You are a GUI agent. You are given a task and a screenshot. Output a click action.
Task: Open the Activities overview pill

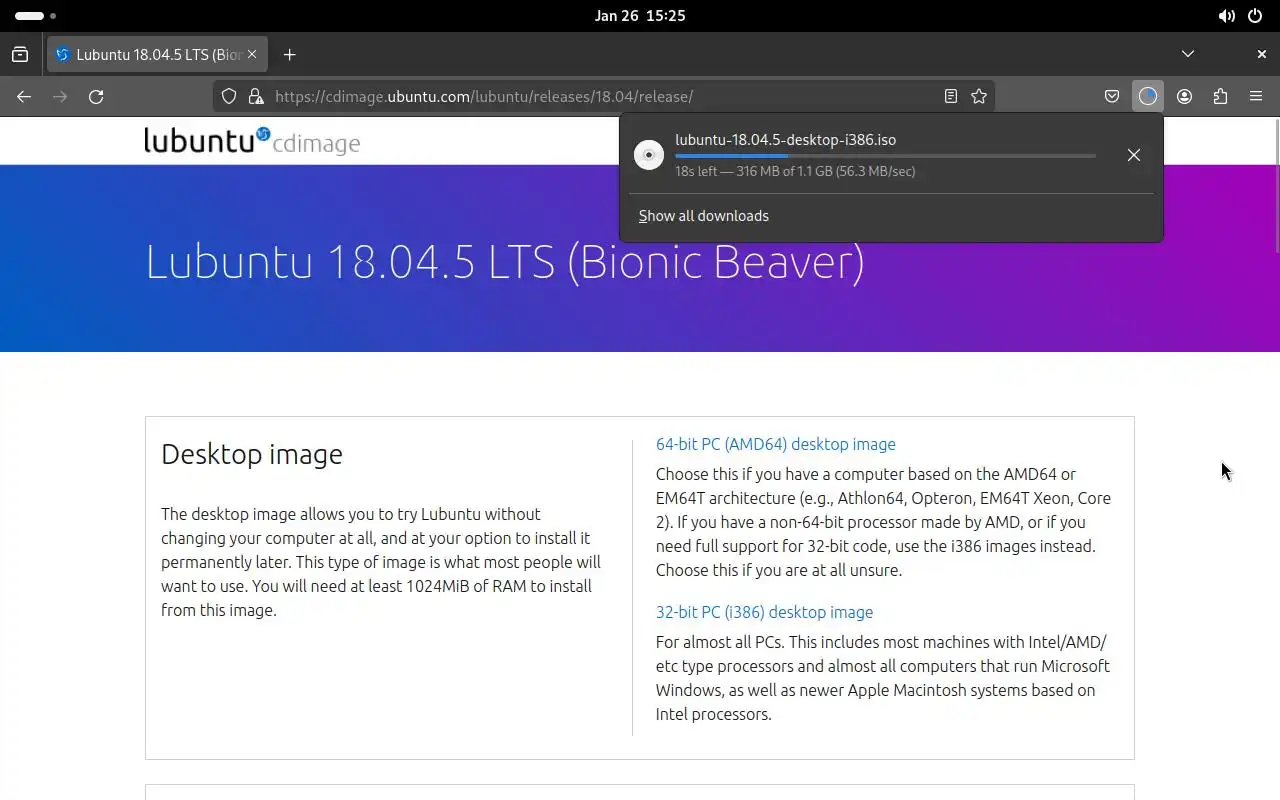(36, 16)
